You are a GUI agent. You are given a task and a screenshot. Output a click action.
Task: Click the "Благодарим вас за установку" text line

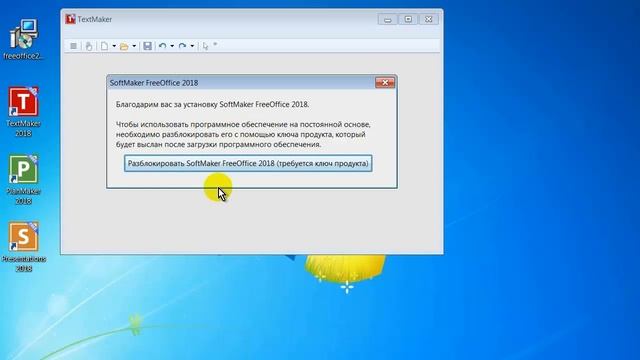point(212,104)
